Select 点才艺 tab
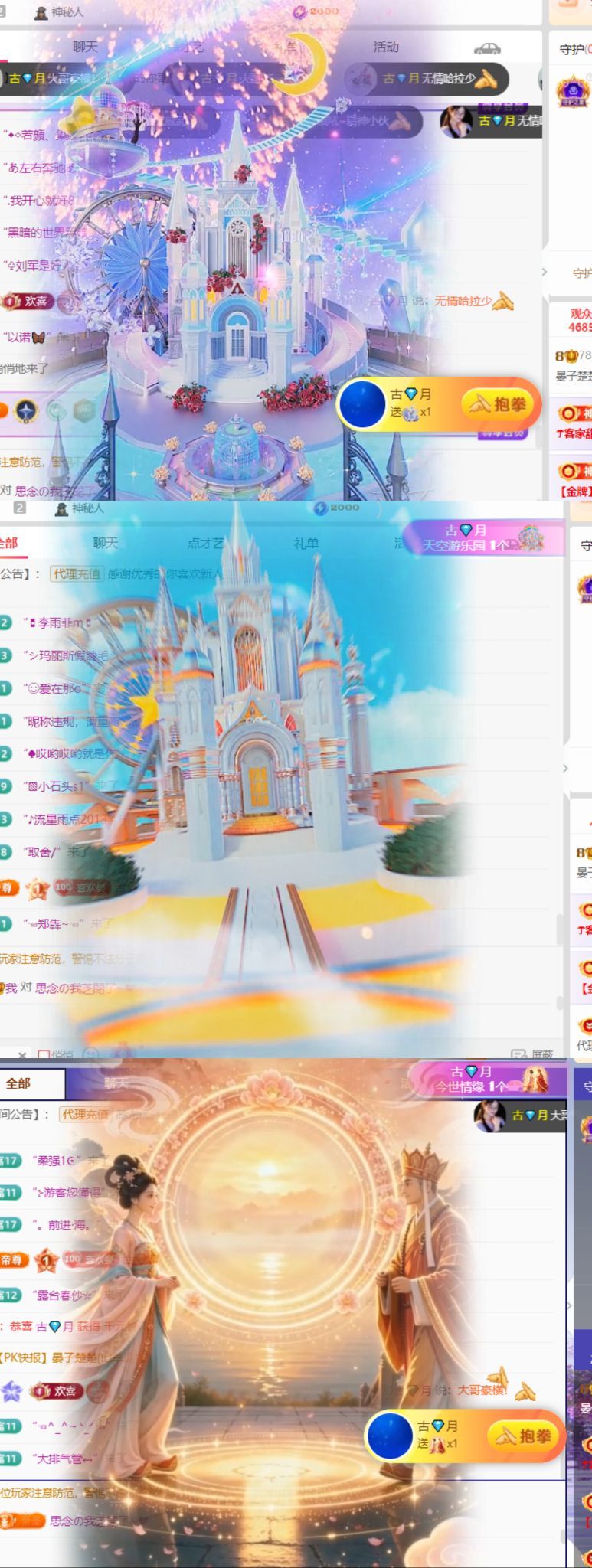 click(x=205, y=543)
